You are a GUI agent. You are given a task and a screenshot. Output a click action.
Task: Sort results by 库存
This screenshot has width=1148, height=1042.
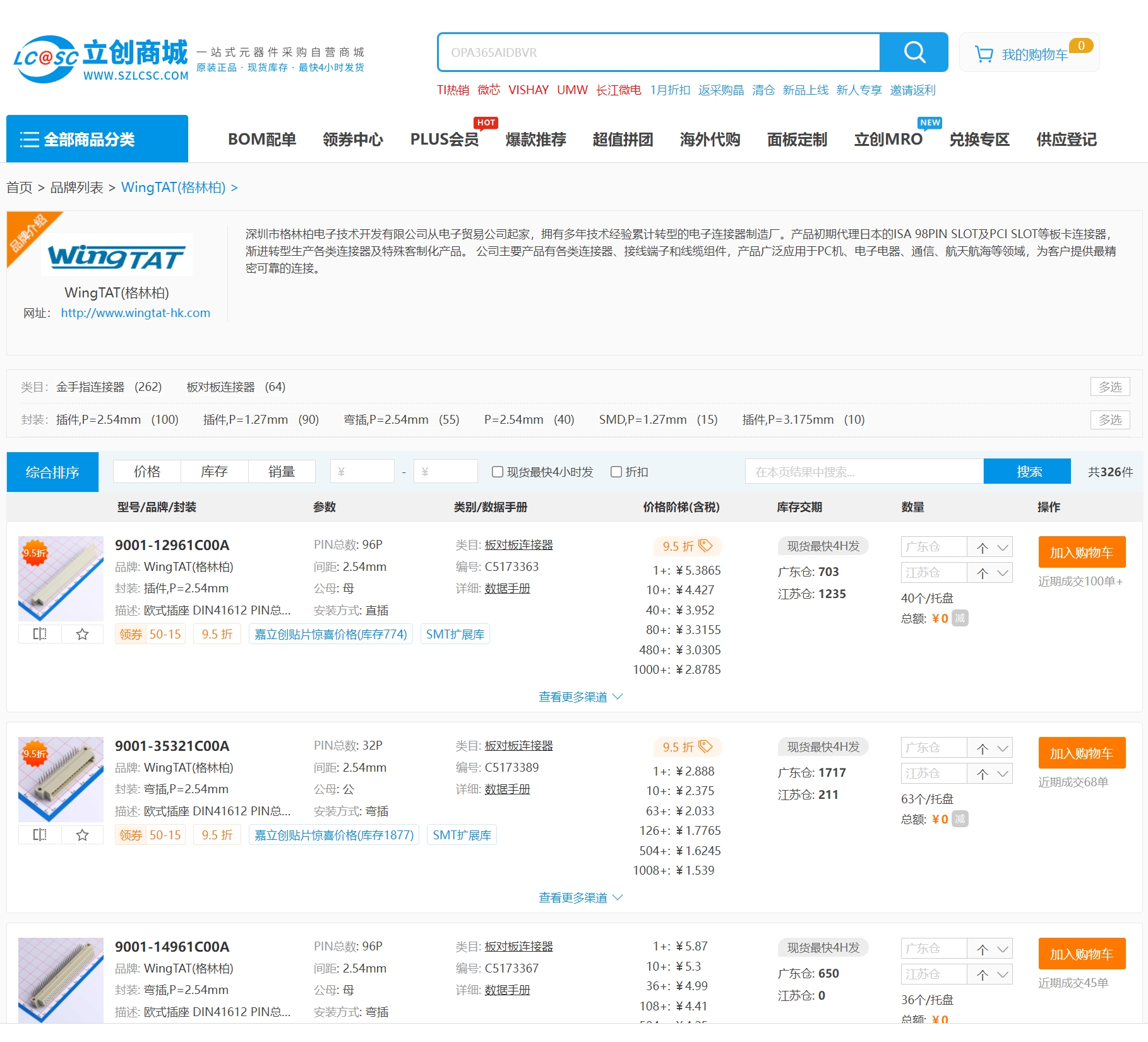[214, 471]
